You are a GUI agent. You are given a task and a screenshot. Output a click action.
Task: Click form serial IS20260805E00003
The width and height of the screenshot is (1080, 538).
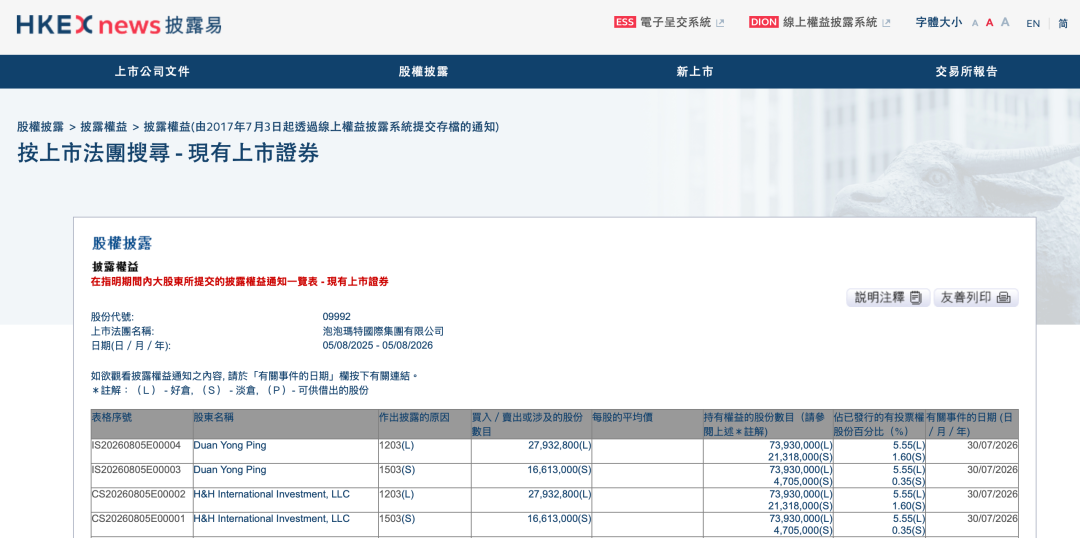[136, 470]
